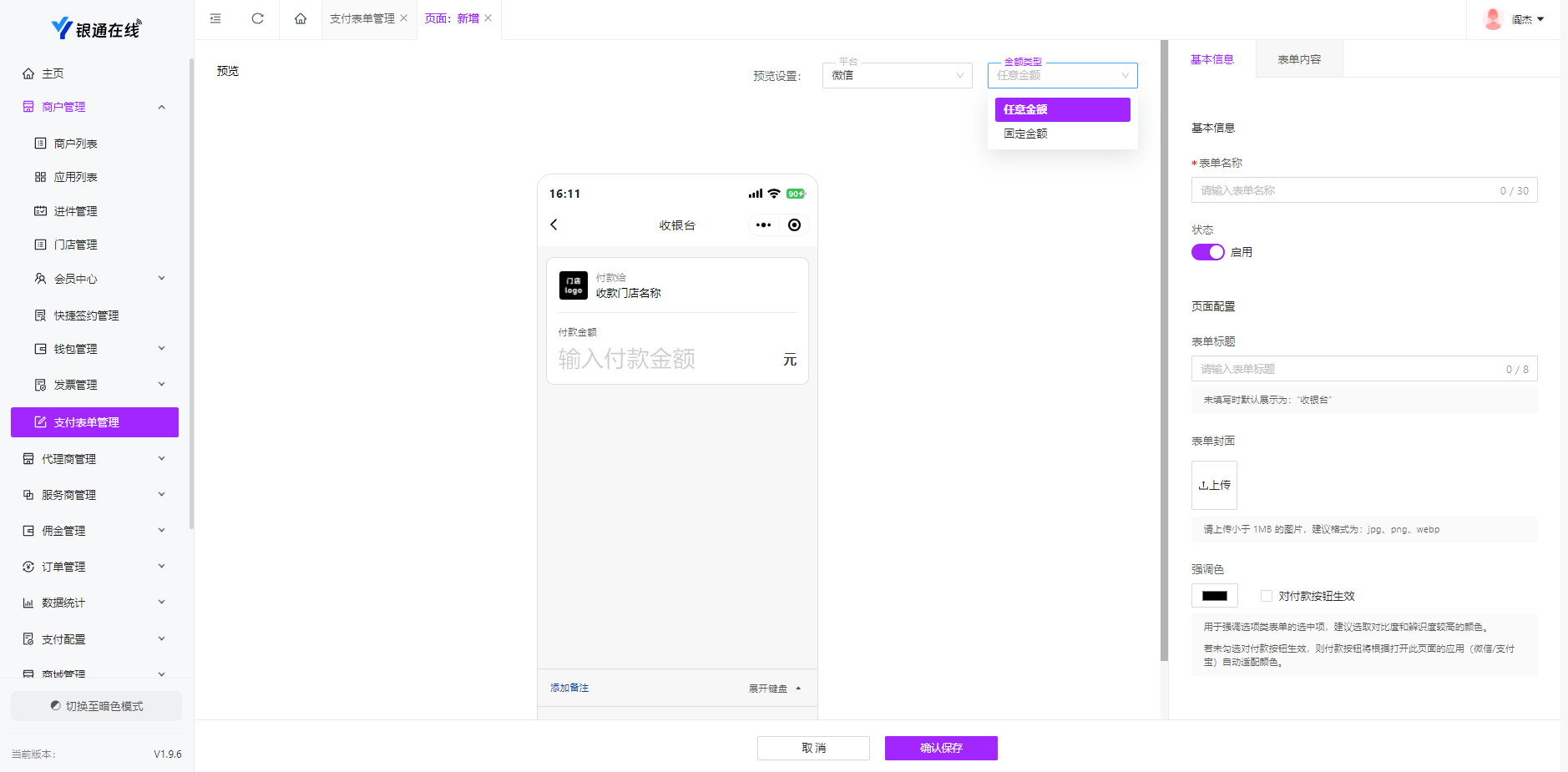Viewport: 1568px width, 772px height.
Task: Collapse the sidebar with menu fold icon
Action: 215,18
